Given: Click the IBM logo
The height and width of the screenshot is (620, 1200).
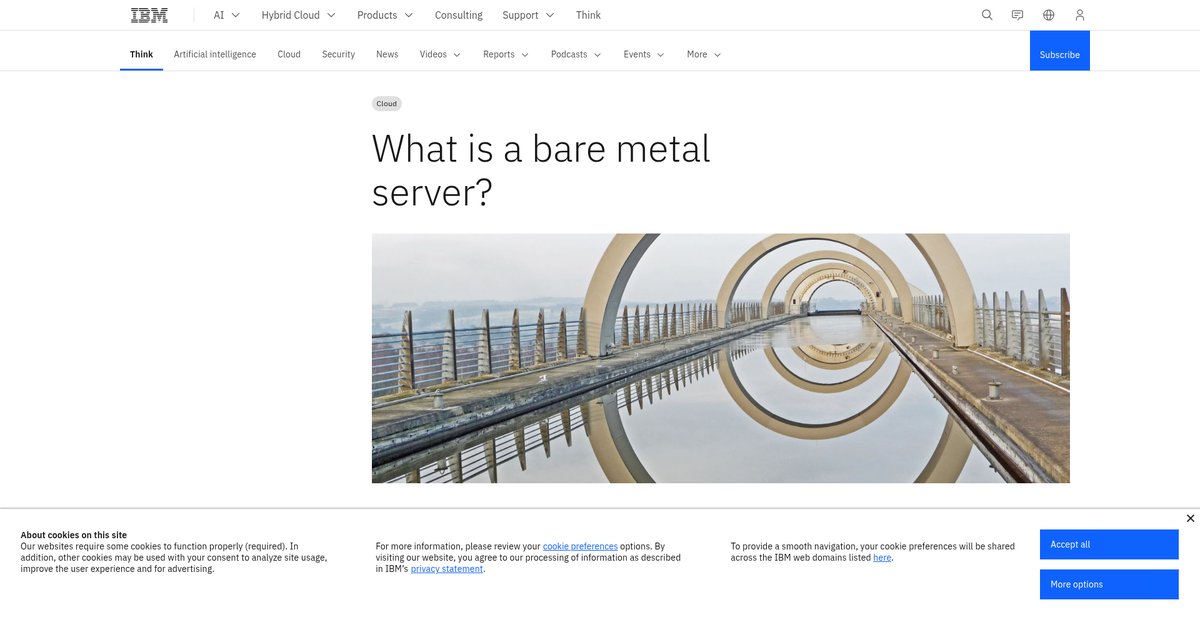Looking at the screenshot, I should [149, 15].
